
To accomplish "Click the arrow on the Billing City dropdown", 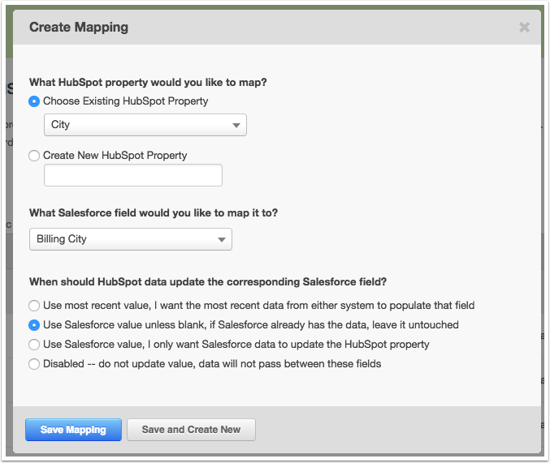I will [221, 240].
